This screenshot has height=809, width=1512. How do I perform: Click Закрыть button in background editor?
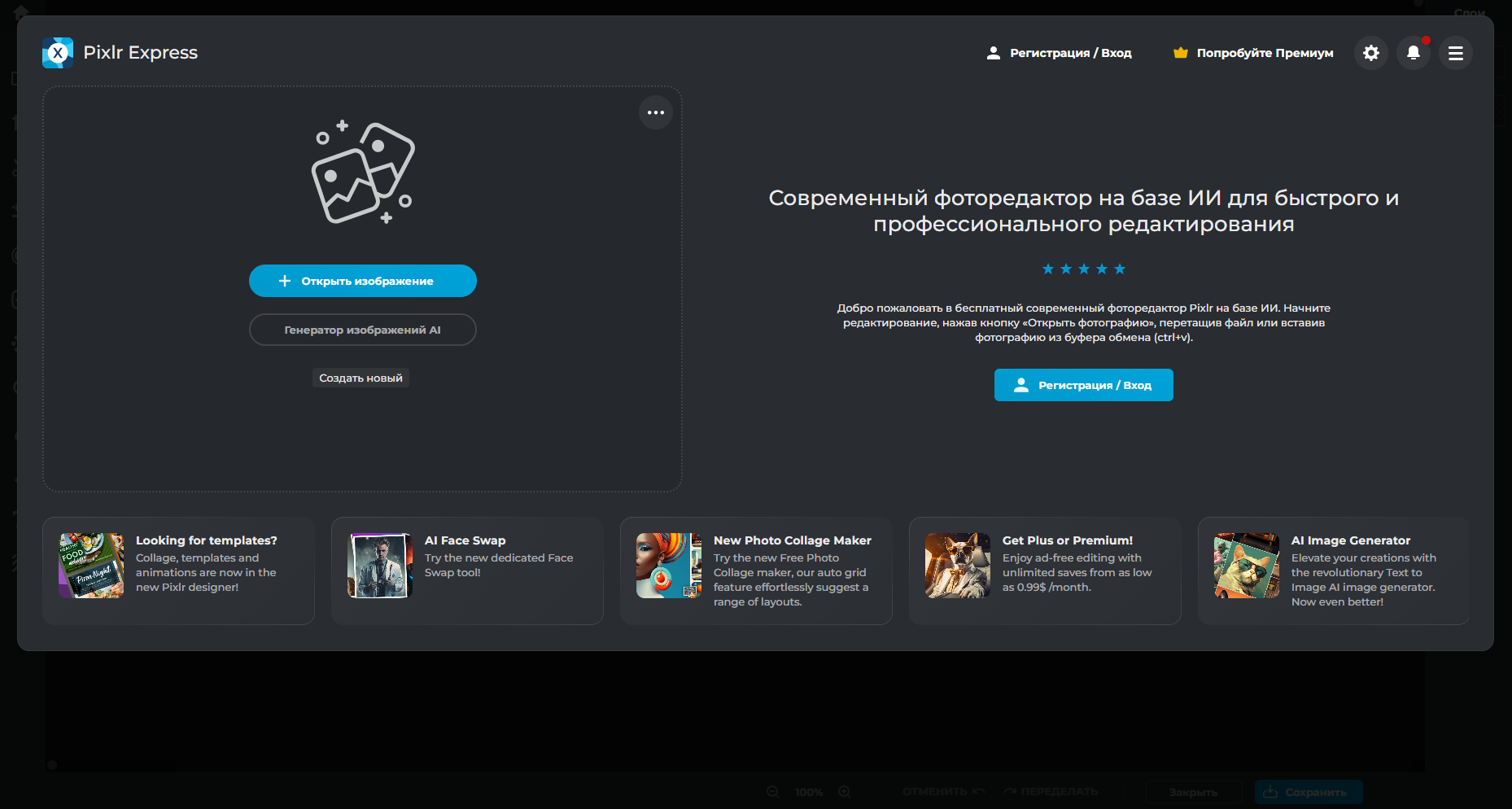tap(1193, 792)
